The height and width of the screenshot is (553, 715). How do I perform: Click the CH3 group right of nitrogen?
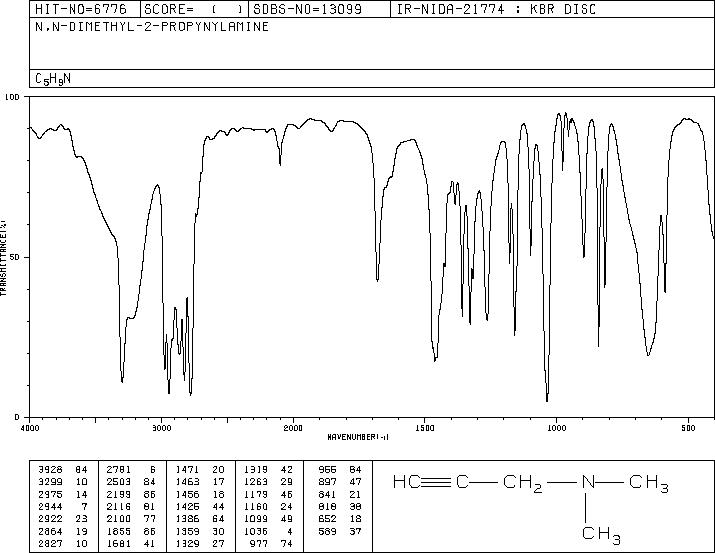click(x=649, y=483)
